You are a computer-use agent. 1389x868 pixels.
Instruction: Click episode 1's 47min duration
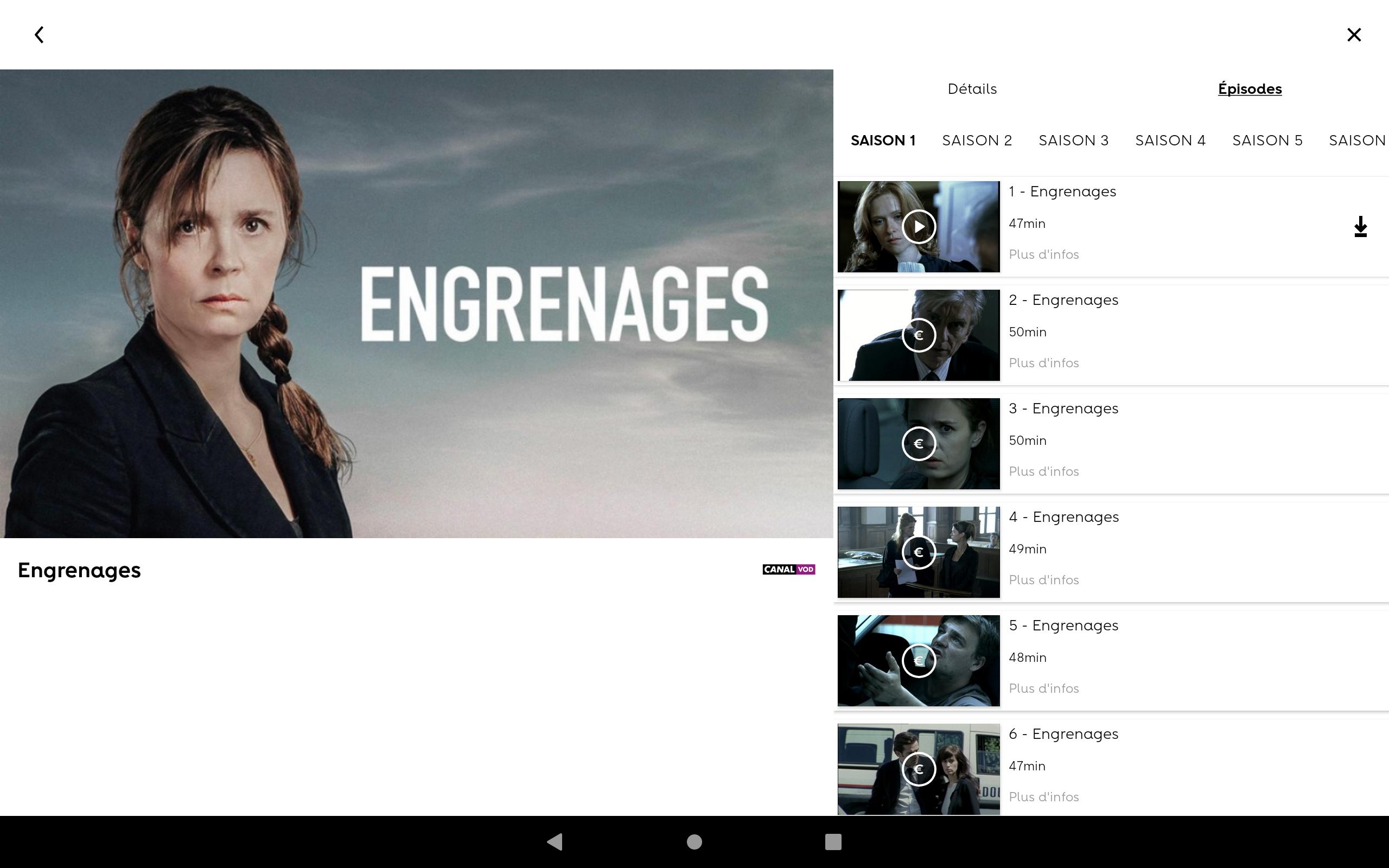point(1027,224)
